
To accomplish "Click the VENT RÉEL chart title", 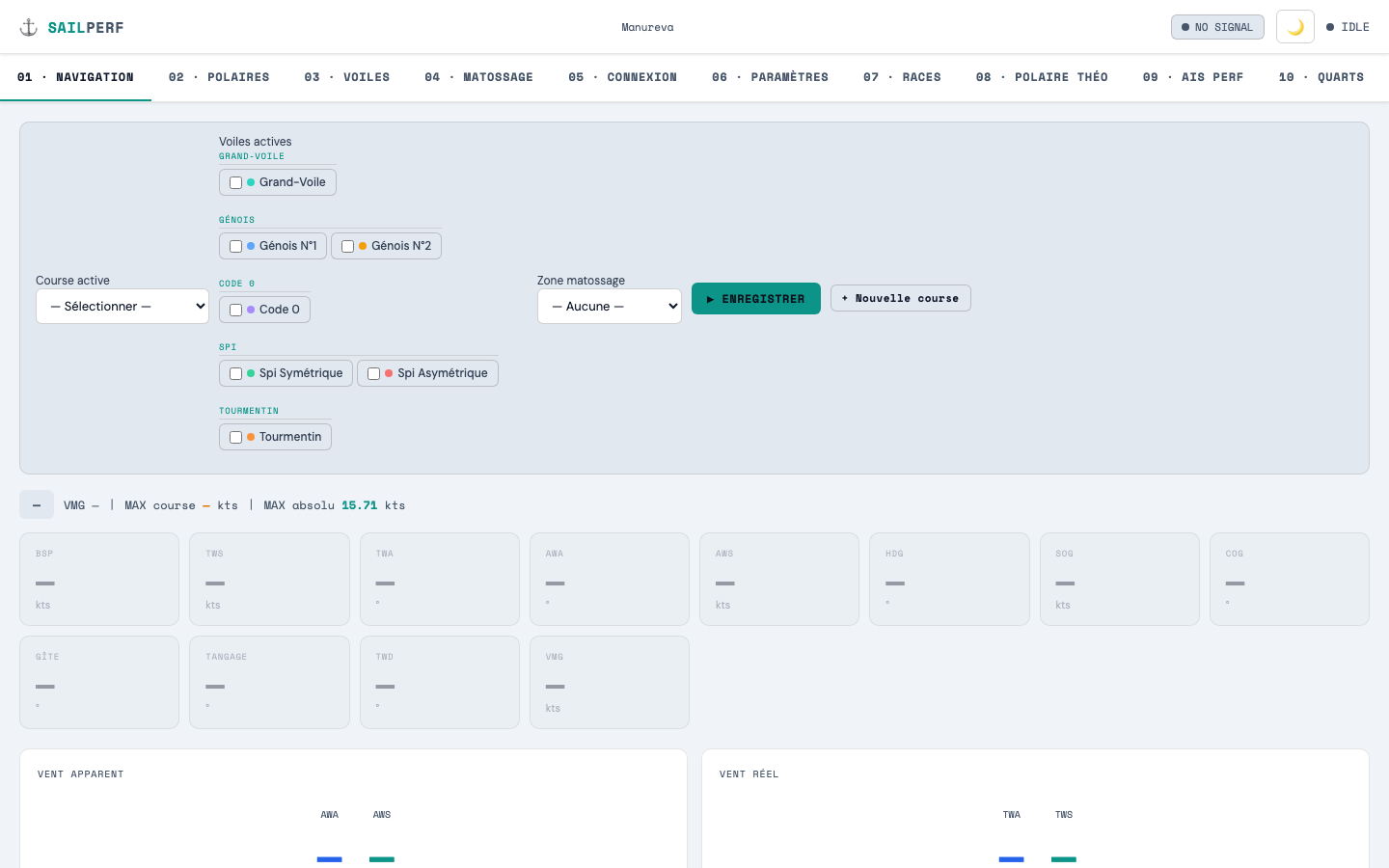I will tap(749, 774).
